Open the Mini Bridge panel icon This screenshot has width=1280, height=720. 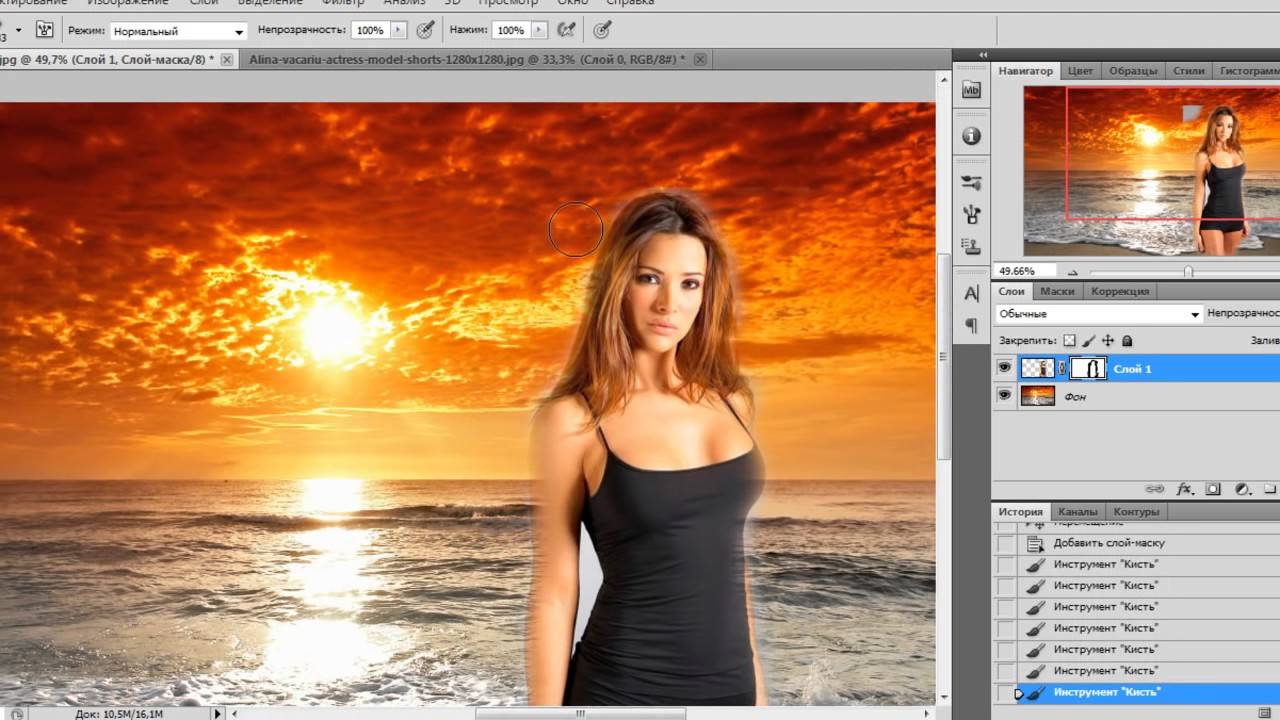tap(971, 90)
